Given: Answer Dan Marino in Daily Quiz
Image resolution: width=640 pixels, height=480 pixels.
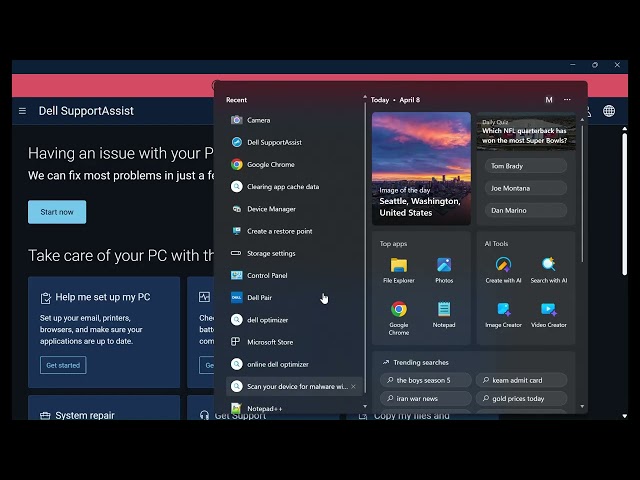Looking at the screenshot, I should tap(526, 211).
